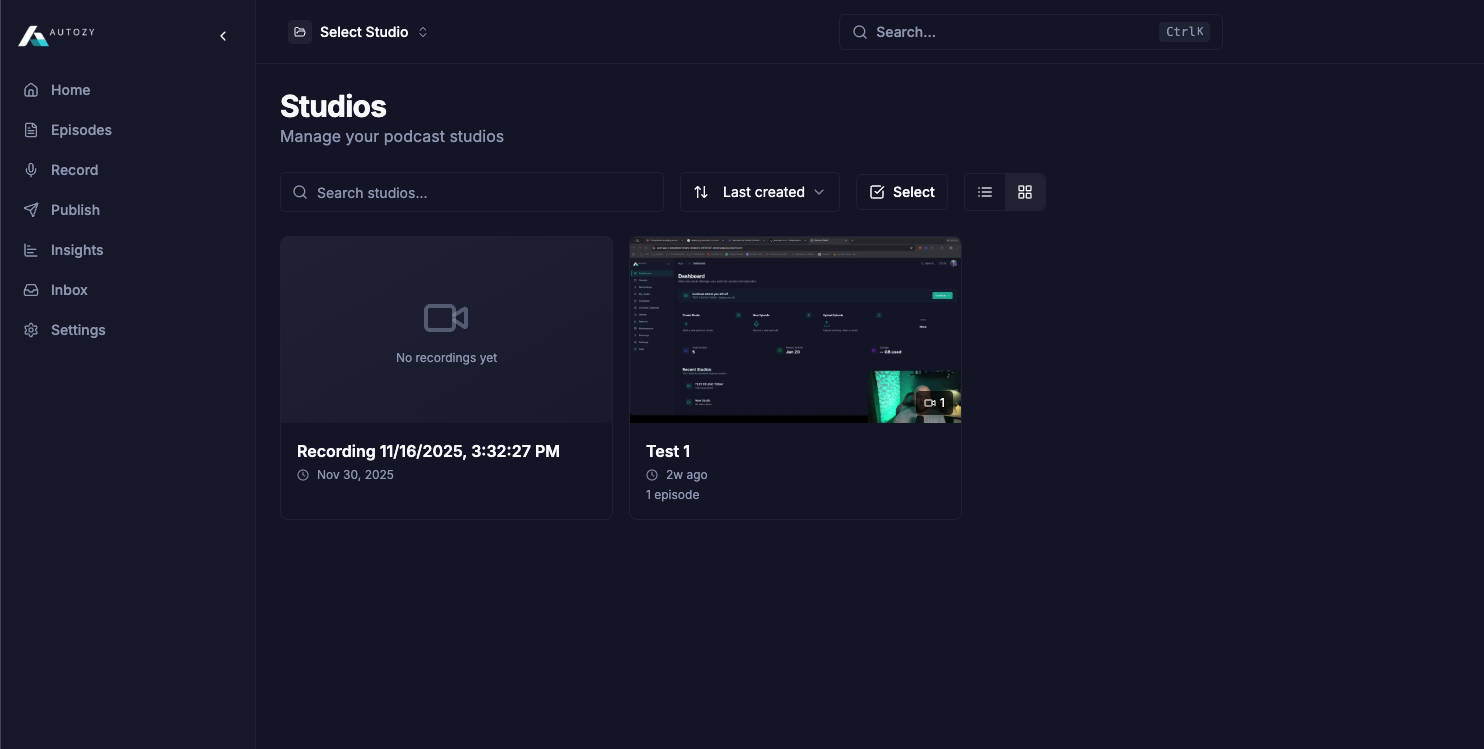The width and height of the screenshot is (1484, 749).
Task: Switch studios view to list layout
Action: click(985, 192)
